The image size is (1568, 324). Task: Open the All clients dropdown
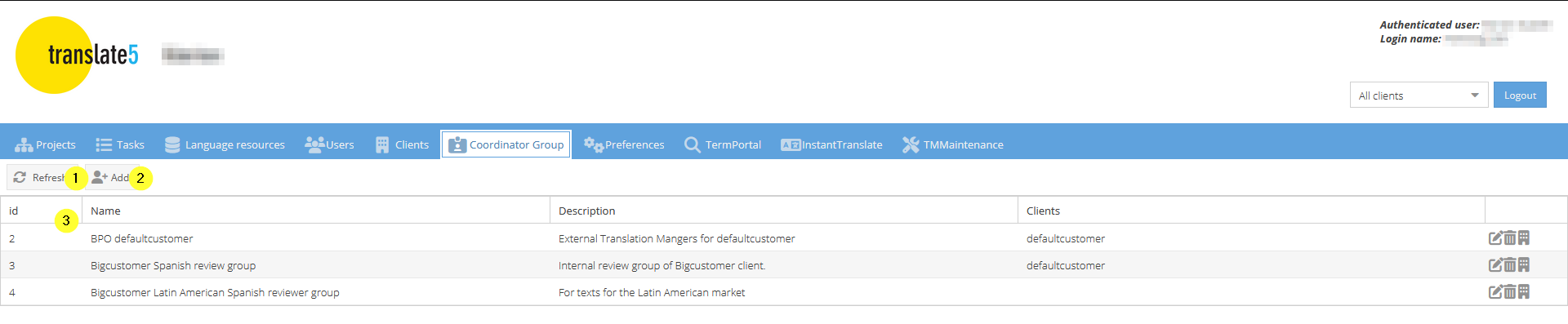1419,95
